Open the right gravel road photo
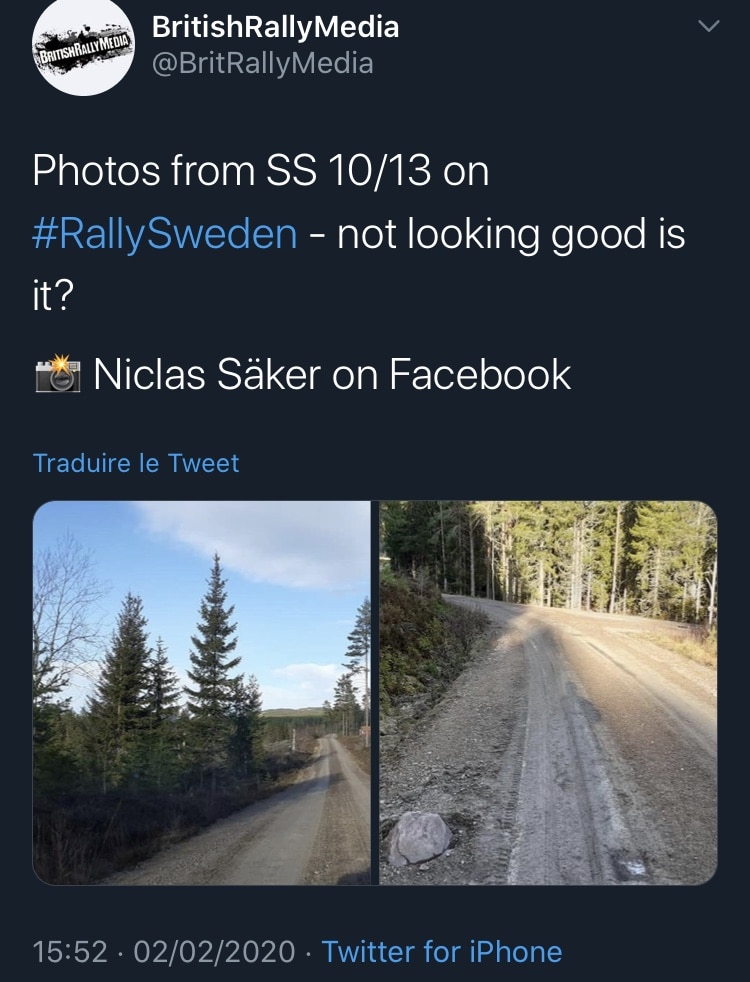The image size is (750, 982). pyautogui.click(x=548, y=692)
